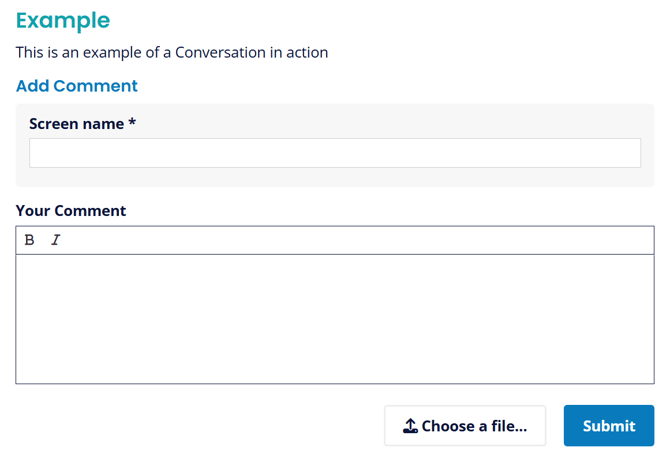Click the Example page title
670x455 pixels.
tap(63, 21)
